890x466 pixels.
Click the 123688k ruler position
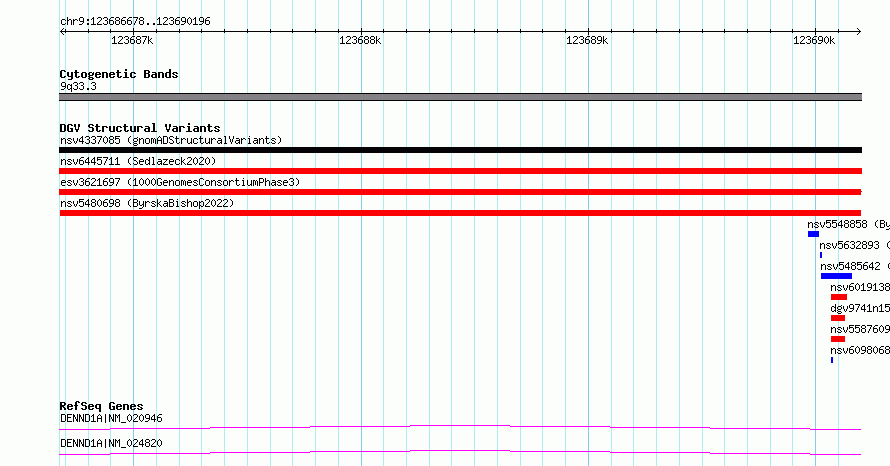(x=360, y=40)
